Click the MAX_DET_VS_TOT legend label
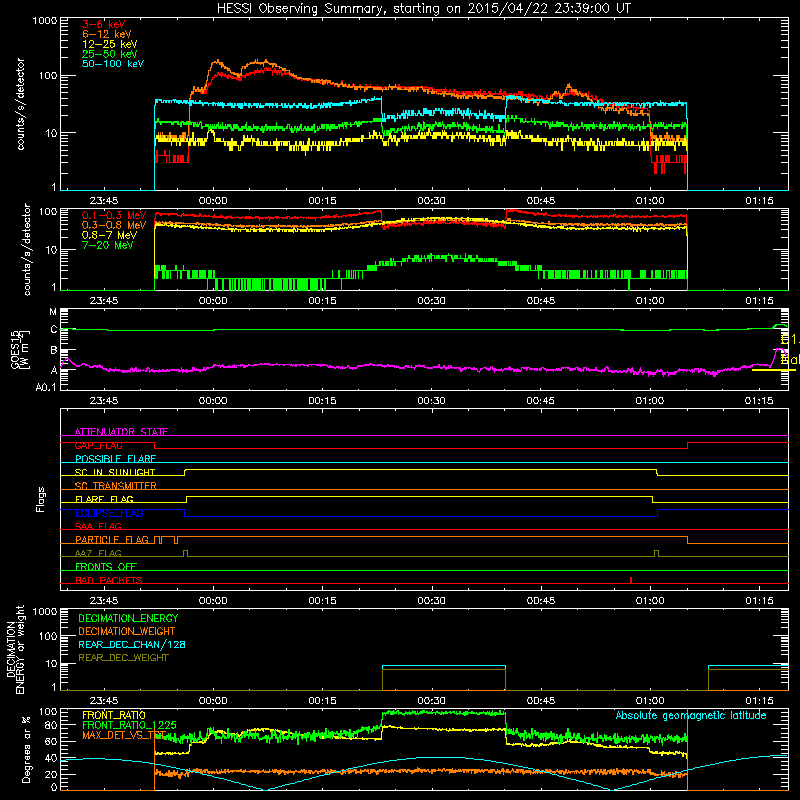The image size is (800, 800). (x=124, y=735)
